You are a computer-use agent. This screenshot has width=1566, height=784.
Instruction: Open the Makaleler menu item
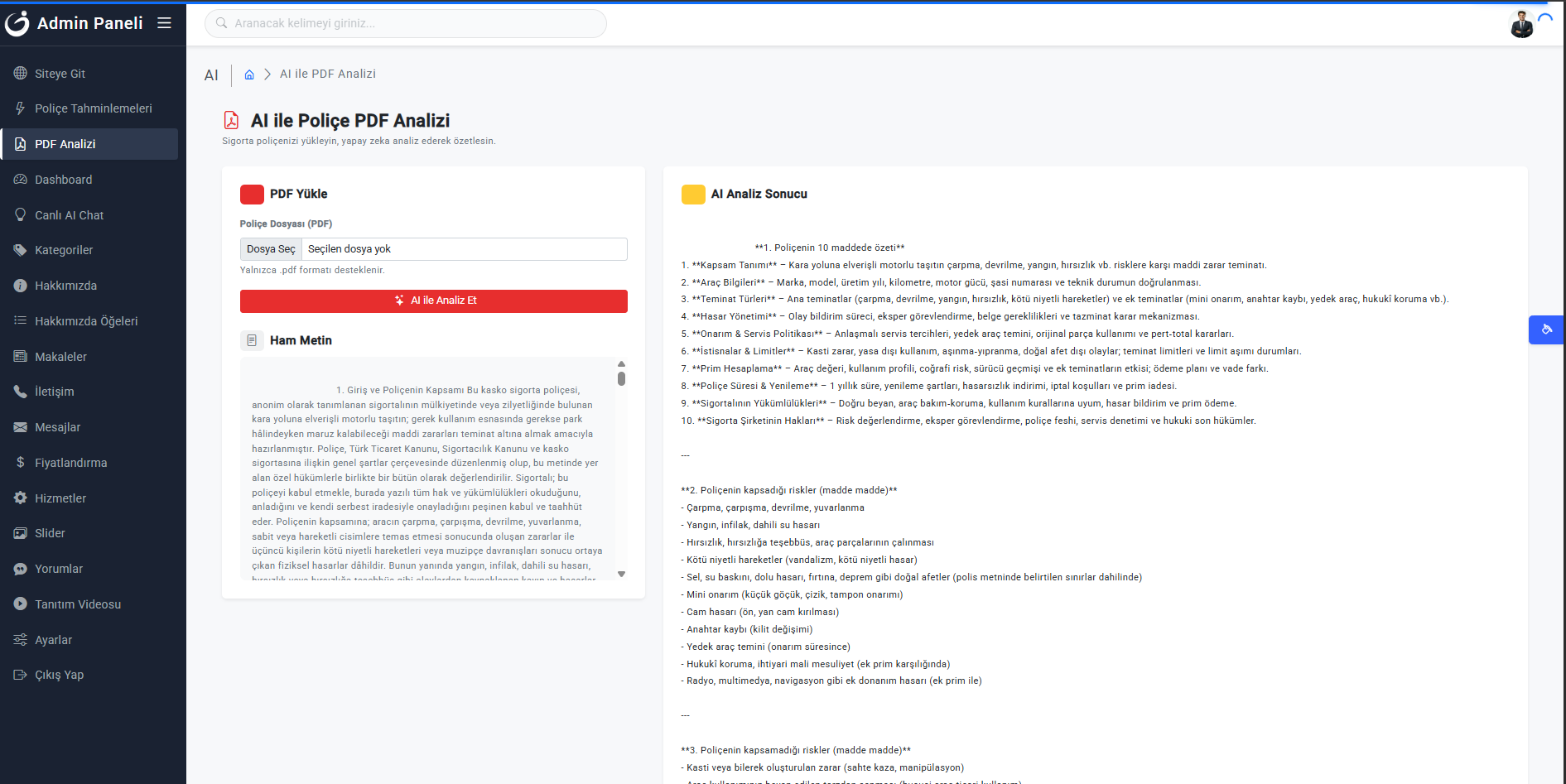(x=89, y=357)
